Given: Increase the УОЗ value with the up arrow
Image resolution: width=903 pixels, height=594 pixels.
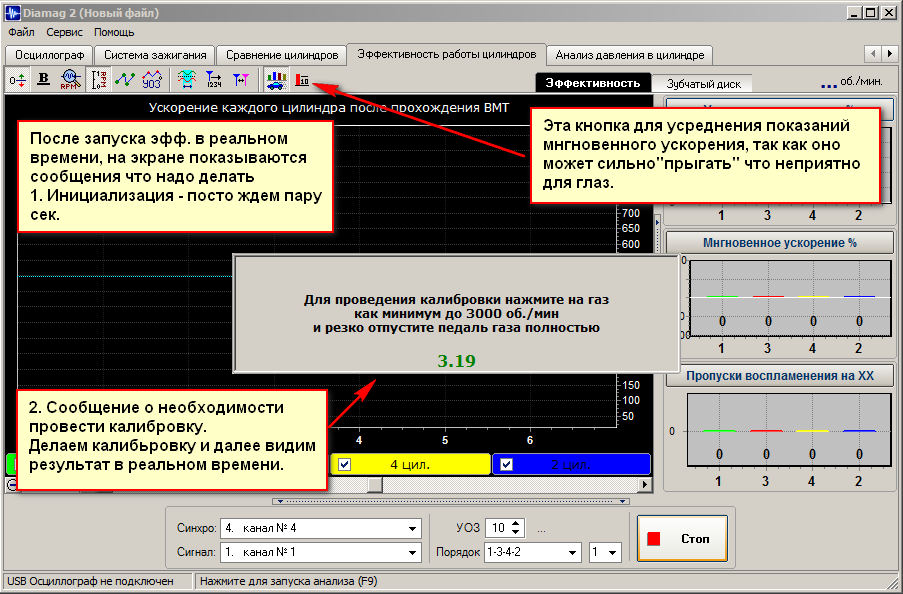Looking at the screenshot, I should tap(515, 523).
